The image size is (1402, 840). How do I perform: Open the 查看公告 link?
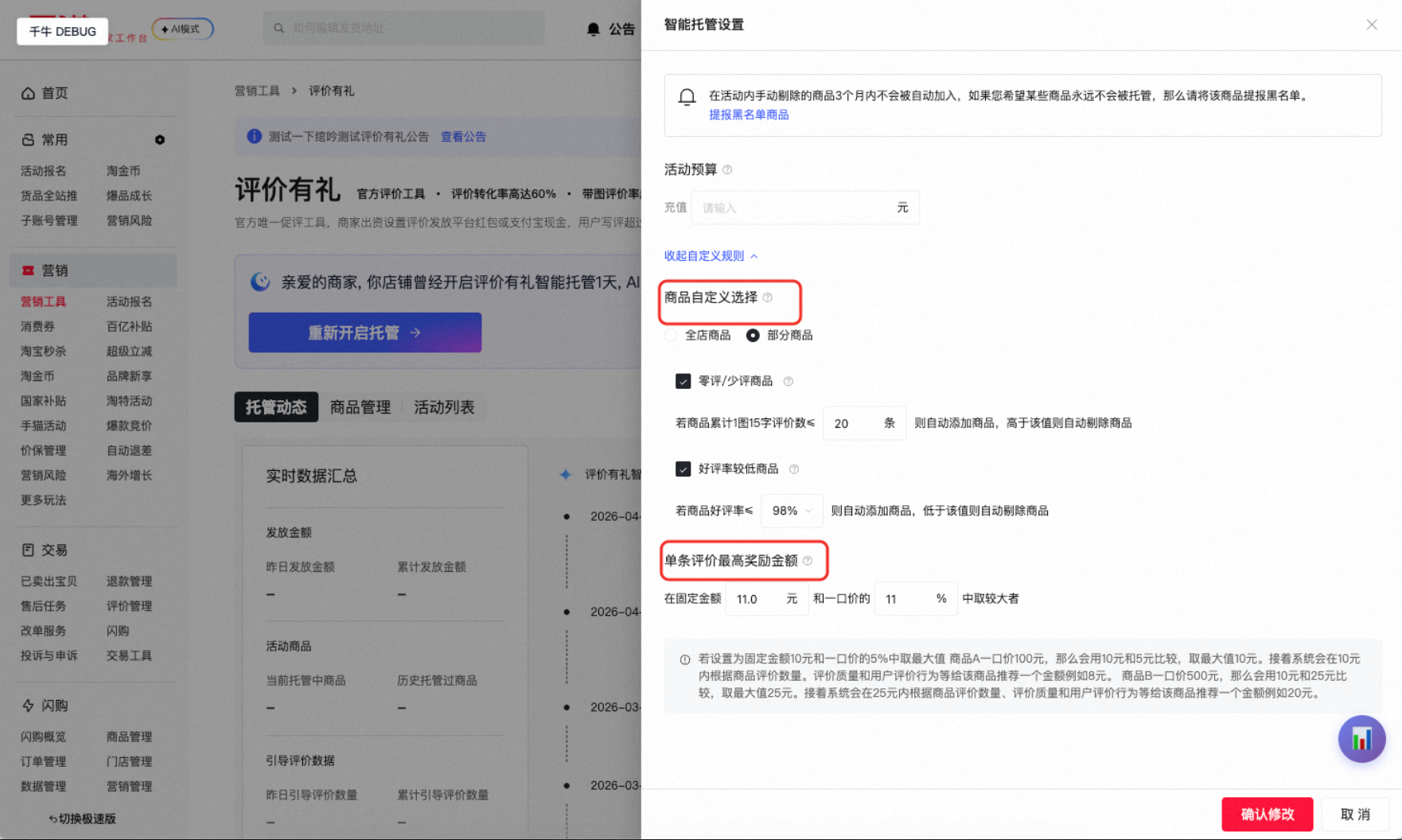[x=463, y=137]
